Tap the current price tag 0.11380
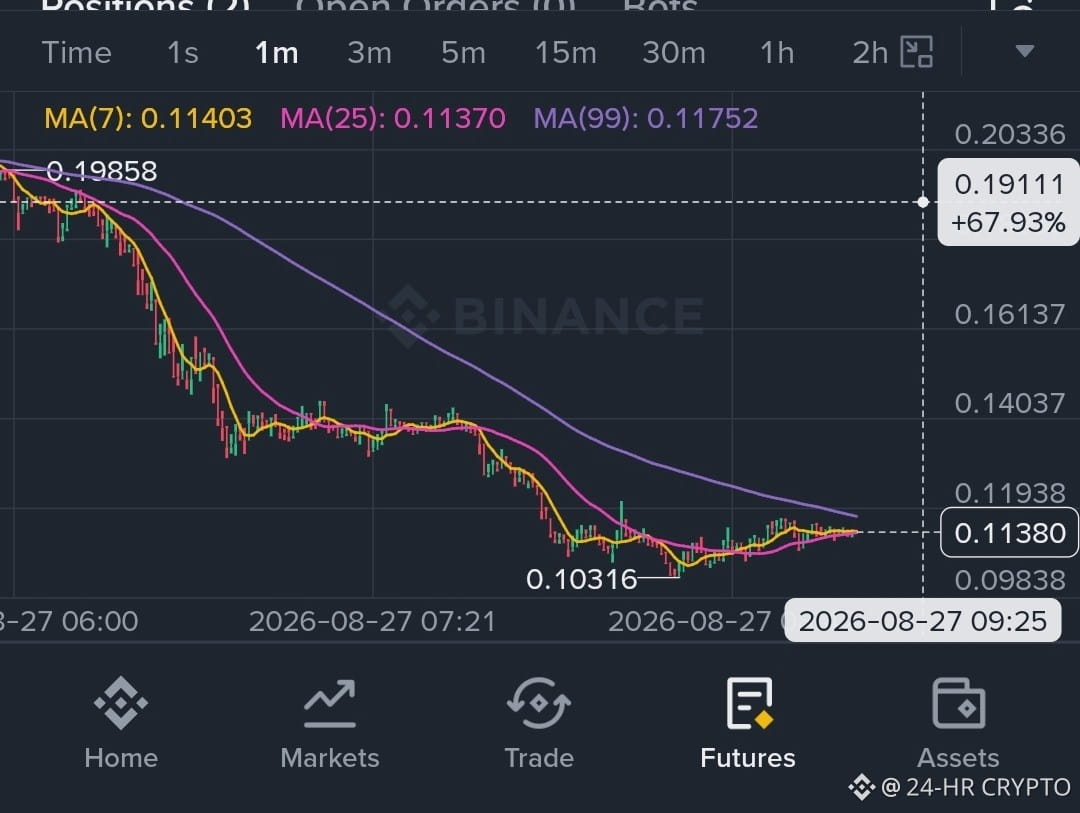The height and width of the screenshot is (813, 1080). (1010, 533)
